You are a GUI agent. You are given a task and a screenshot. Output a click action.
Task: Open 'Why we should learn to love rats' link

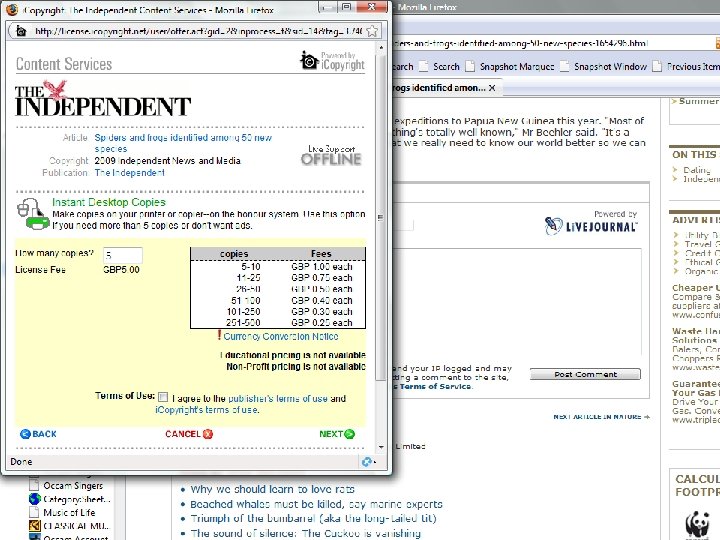[x=272, y=489]
